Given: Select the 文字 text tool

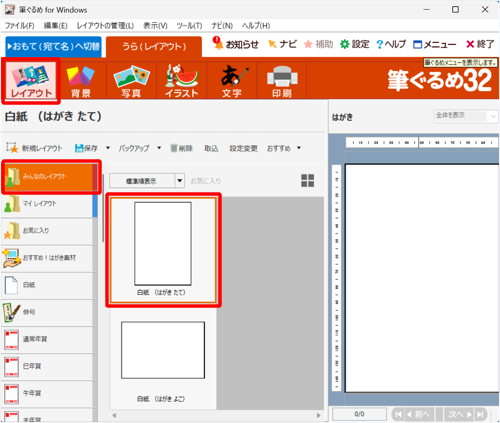Looking at the screenshot, I should (232, 81).
